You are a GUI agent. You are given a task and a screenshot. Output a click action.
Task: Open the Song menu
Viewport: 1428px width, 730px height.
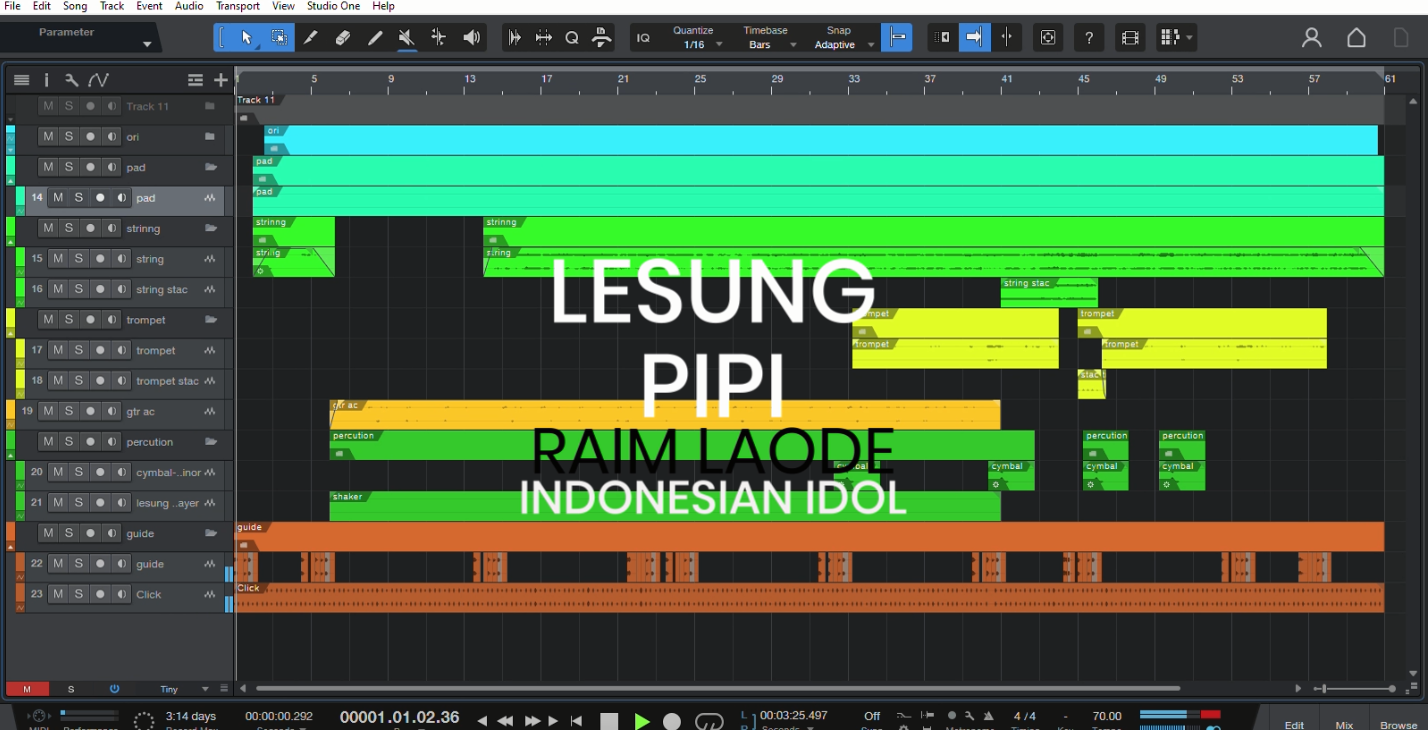coord(75,6)
